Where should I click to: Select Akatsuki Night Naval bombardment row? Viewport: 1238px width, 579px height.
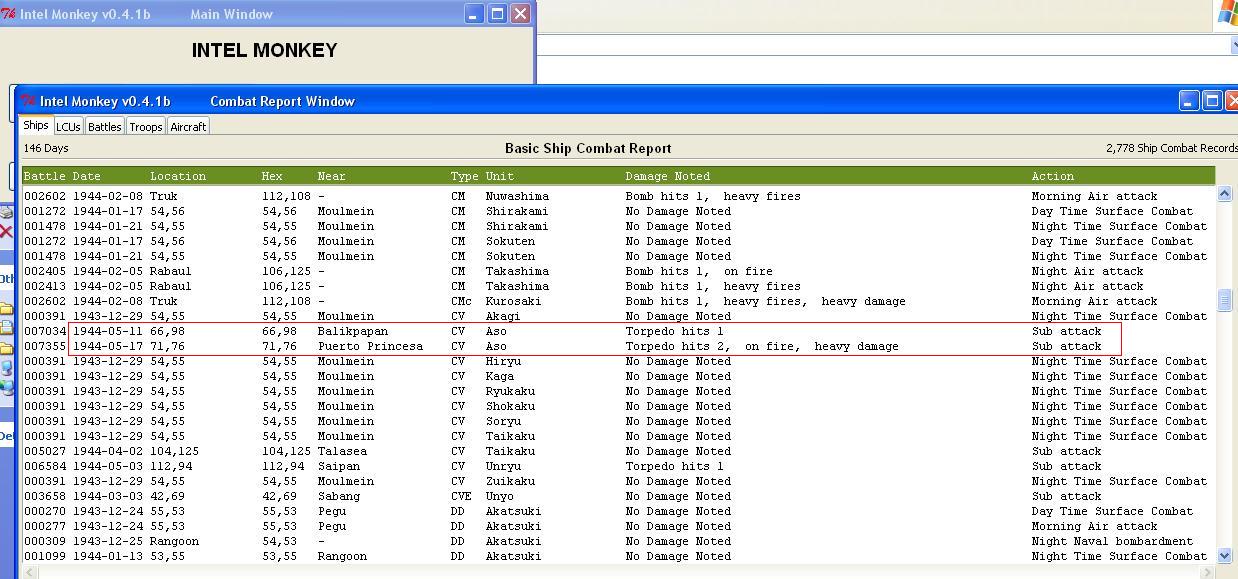click(618, 541)
